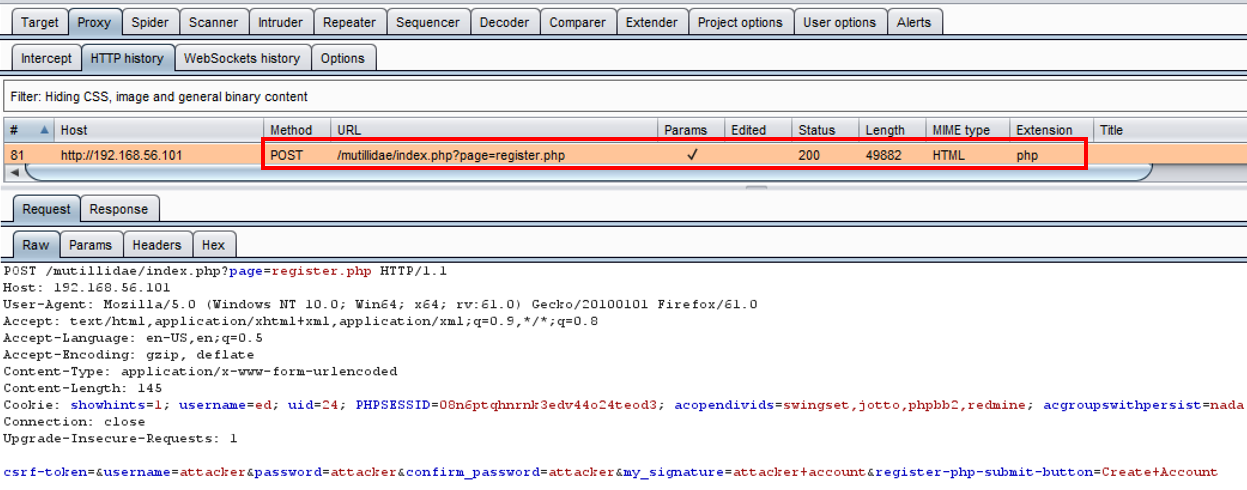Screen dimensions: 1247x490
Task: Open the Hex view tab
Action: (213, 245)
